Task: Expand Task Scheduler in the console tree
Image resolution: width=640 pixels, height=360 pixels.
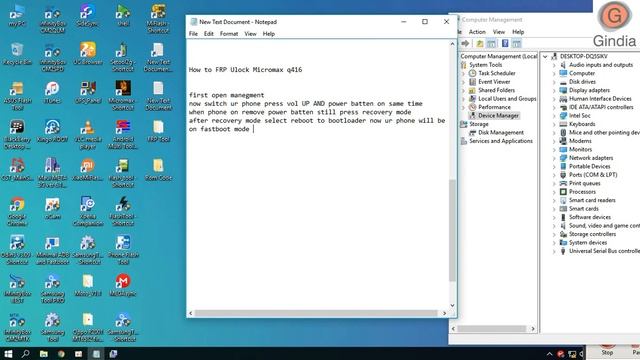Action: 464,73
